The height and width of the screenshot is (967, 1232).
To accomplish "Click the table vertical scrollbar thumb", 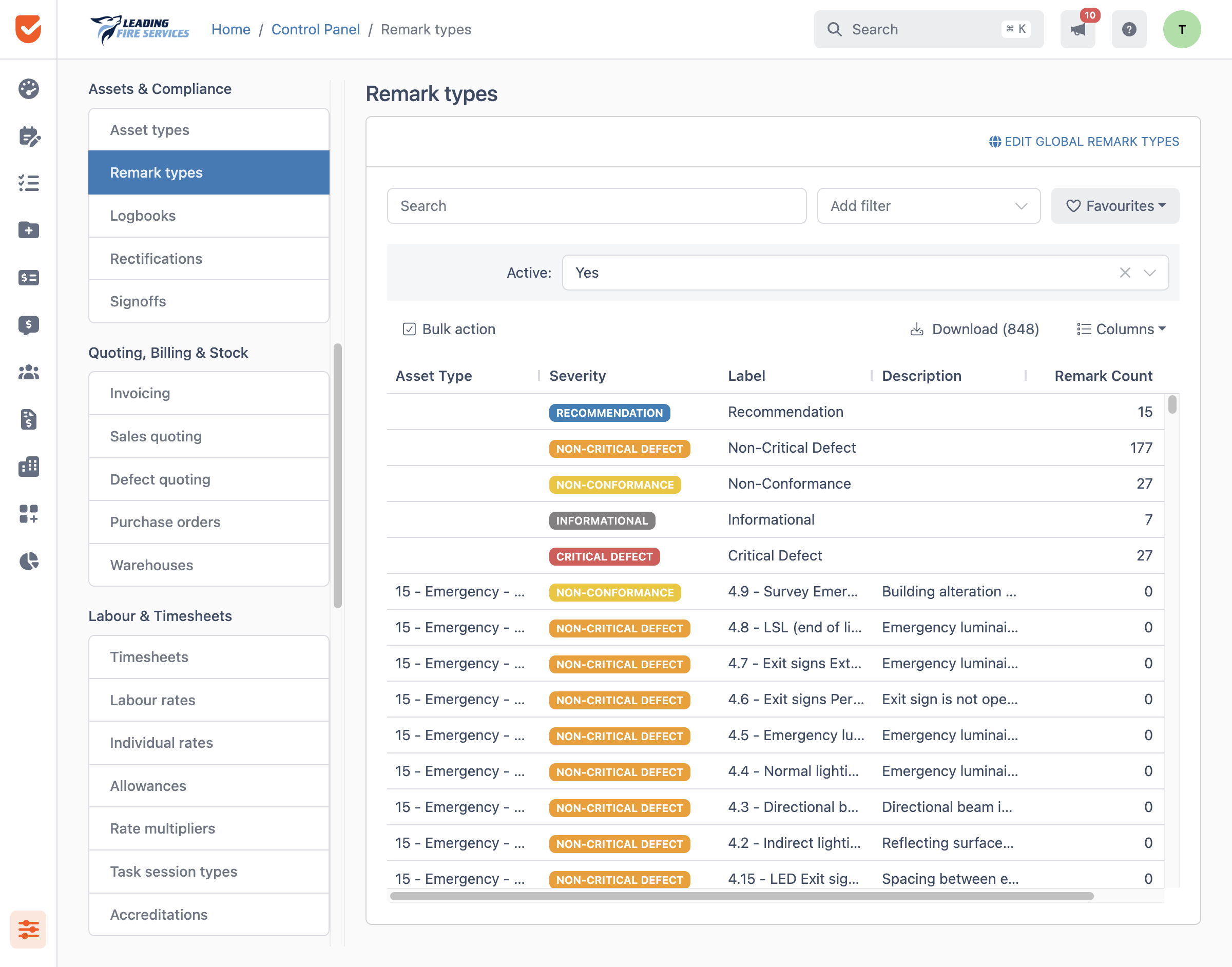I will coord(1172,404).
